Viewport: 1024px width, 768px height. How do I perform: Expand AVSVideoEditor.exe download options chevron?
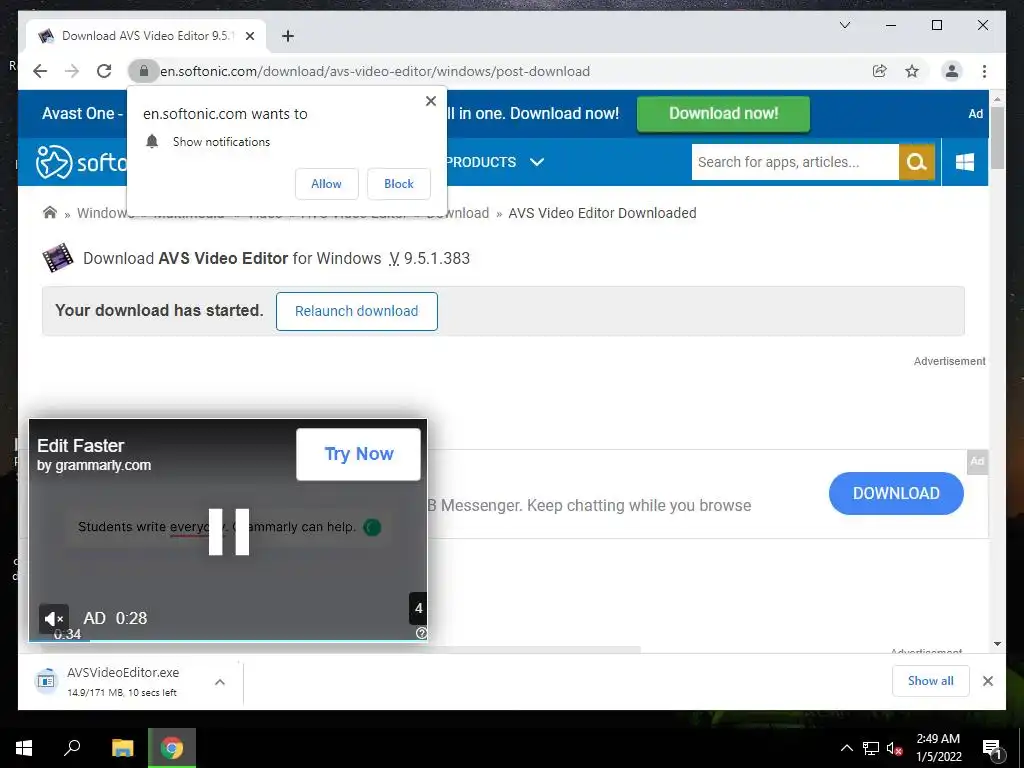click(x=220, y=682)
